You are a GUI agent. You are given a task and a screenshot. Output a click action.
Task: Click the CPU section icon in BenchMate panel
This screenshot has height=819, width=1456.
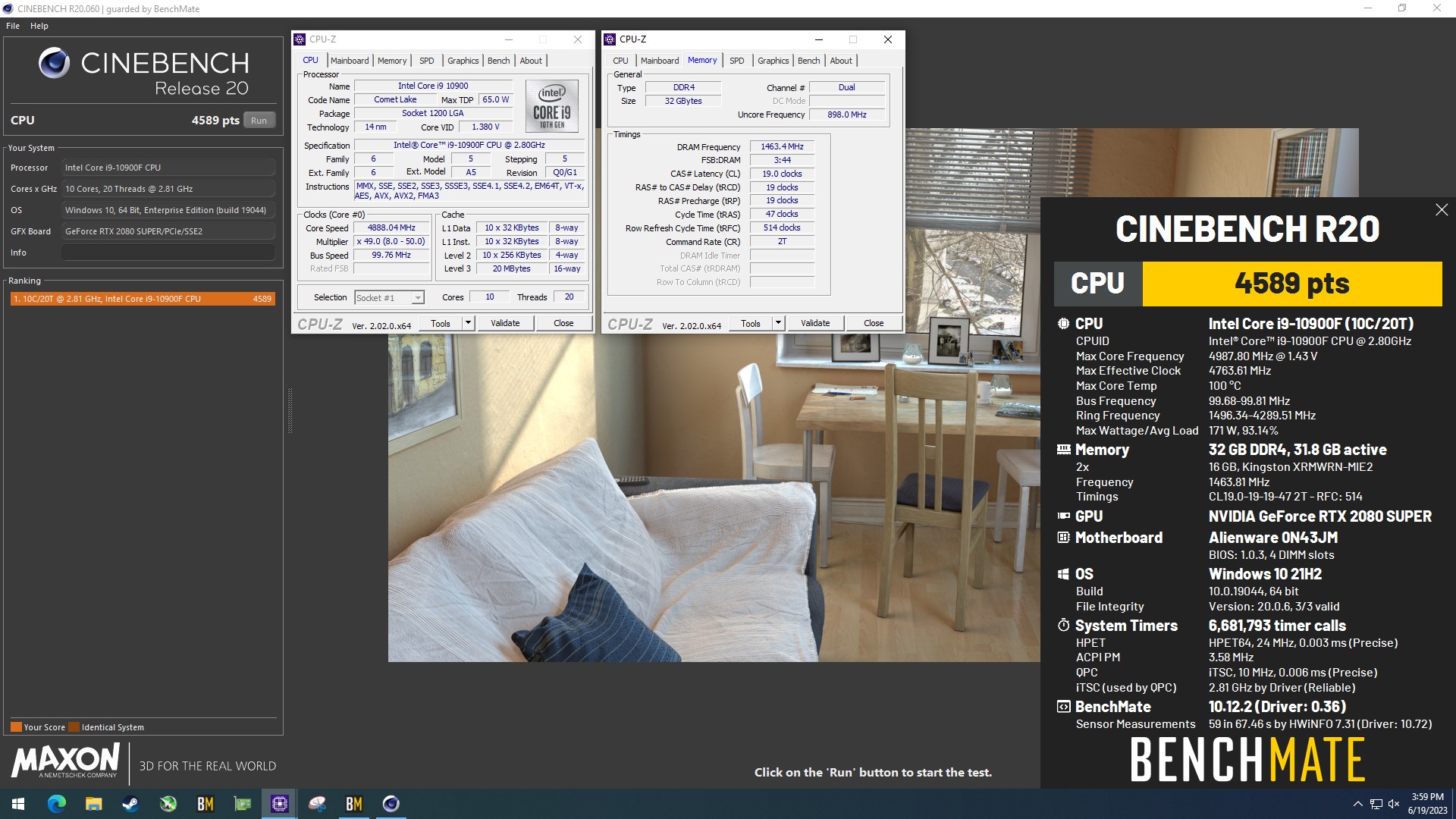(1063, 324)
